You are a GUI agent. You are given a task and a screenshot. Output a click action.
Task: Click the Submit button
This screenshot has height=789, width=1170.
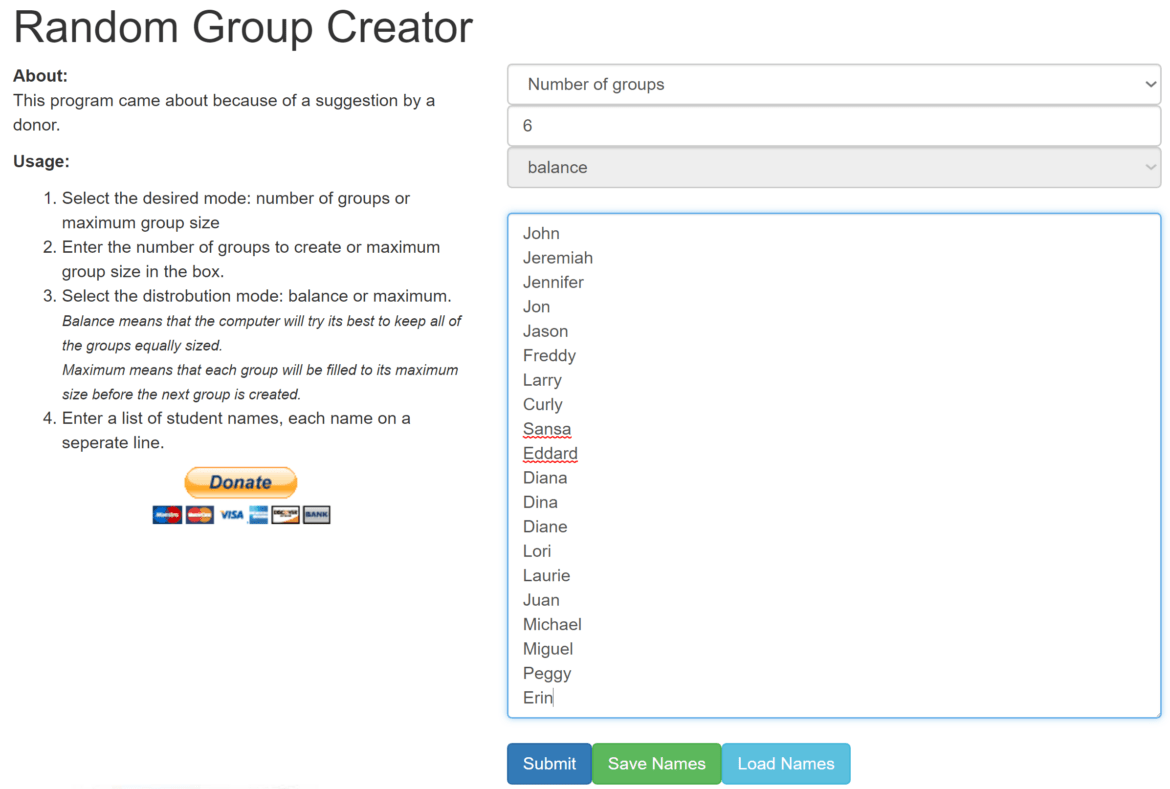[548, 763]
